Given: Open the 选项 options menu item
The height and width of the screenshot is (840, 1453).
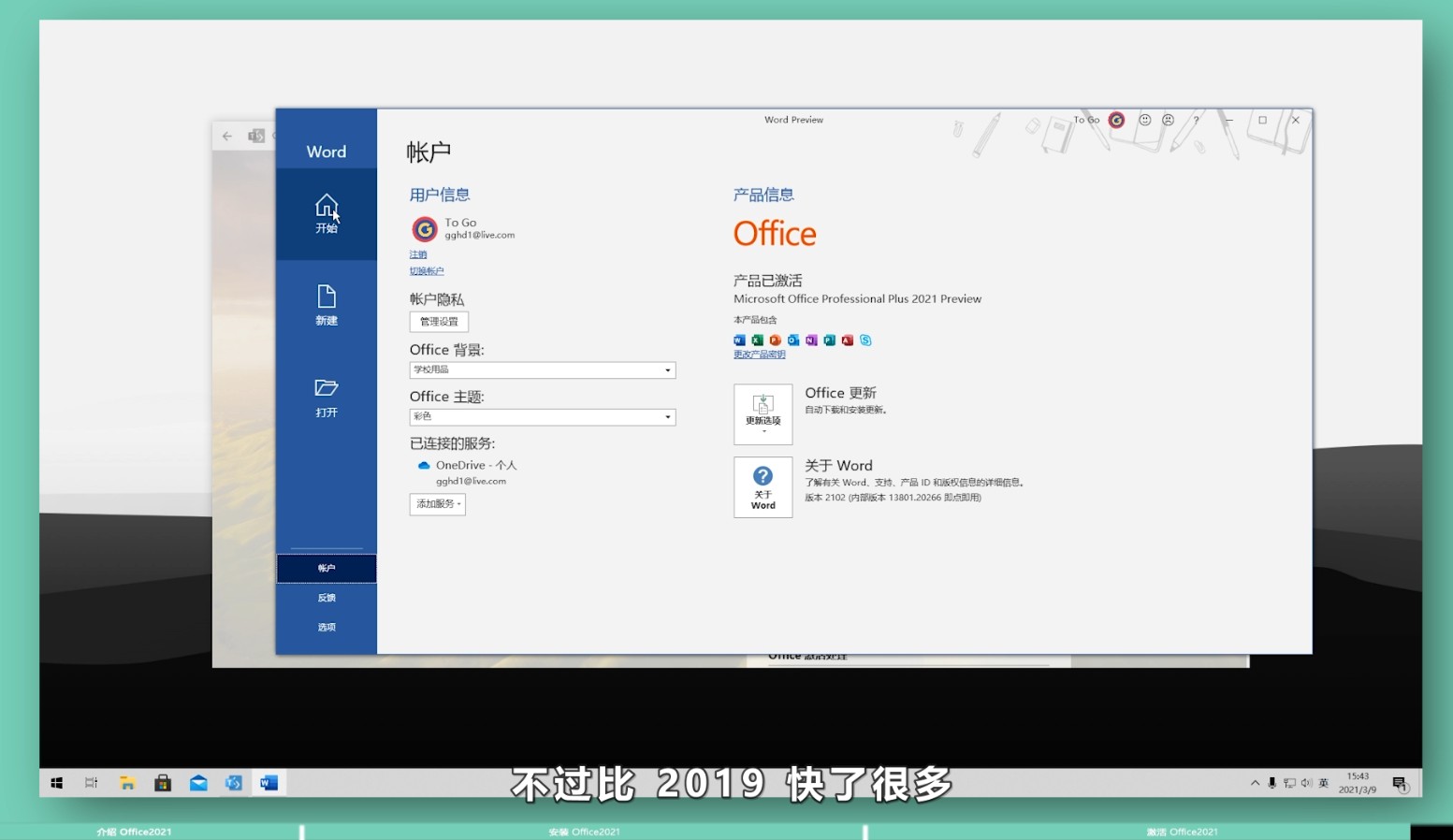Looking at the screenshot, I should tap(326, 628).
